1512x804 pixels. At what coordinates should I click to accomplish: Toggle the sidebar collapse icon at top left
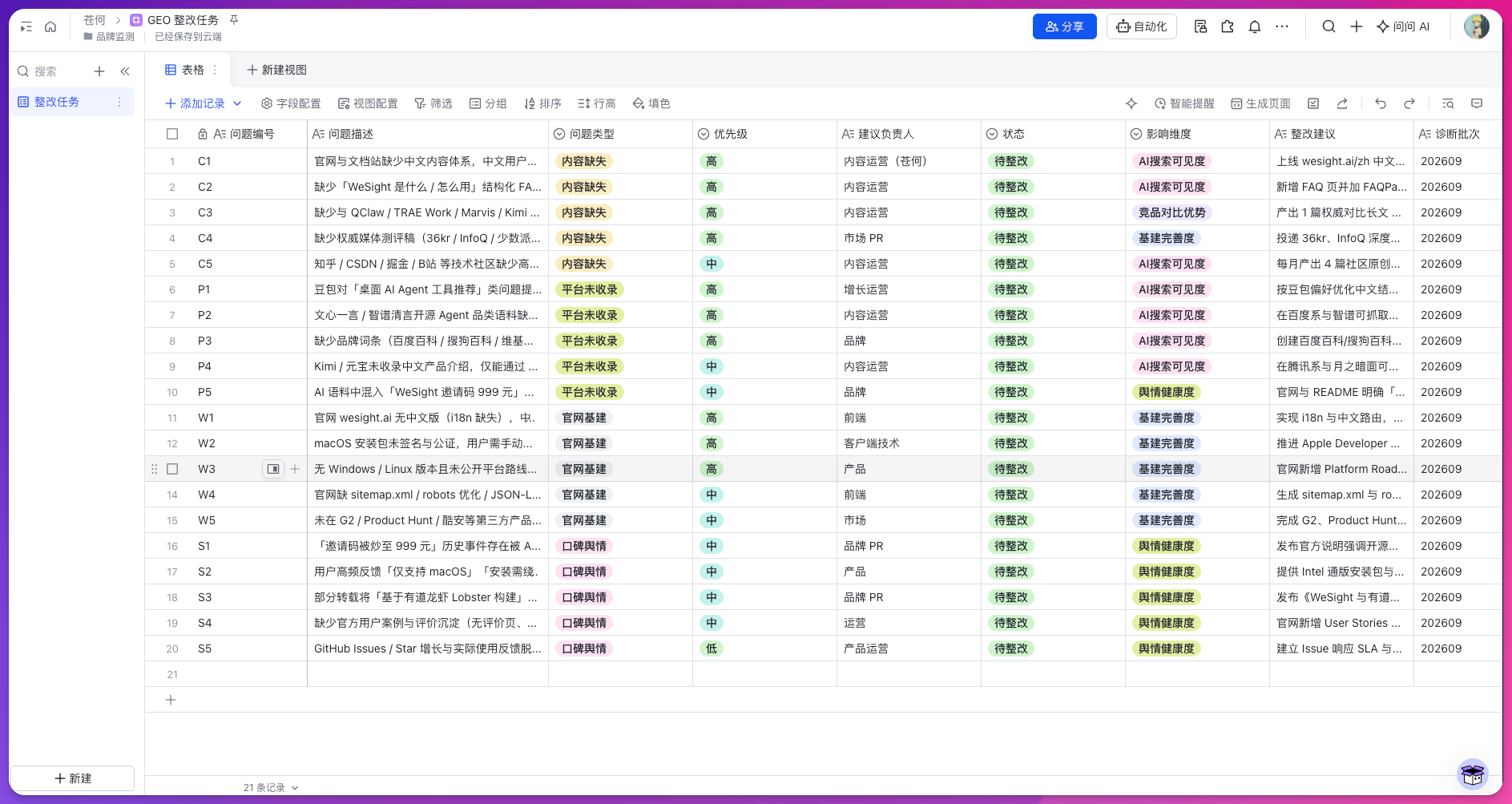[26, 26]
